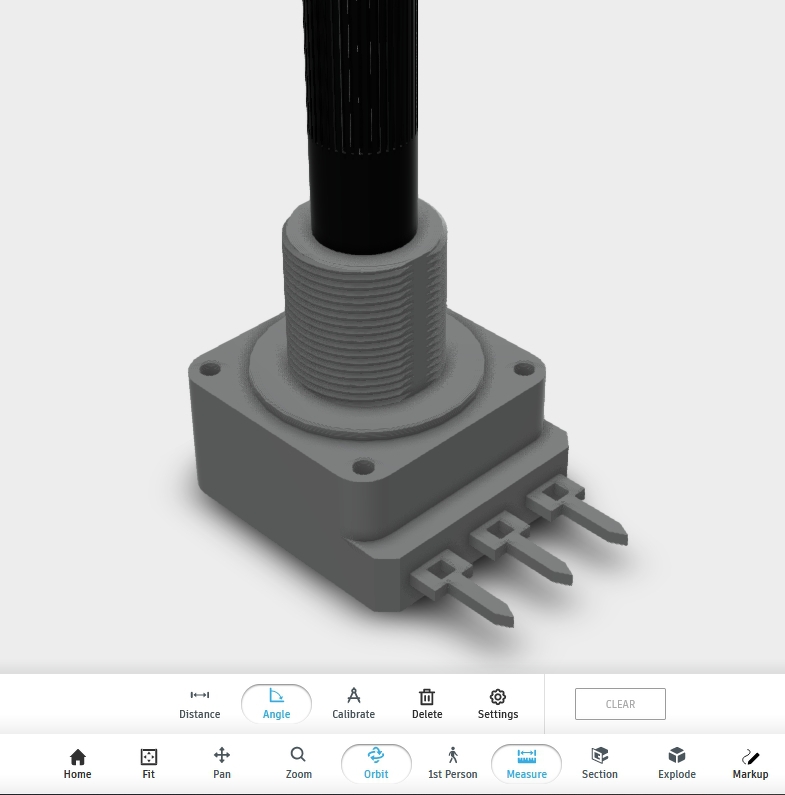Toggle the Measure tool

(x=526, y=764)
